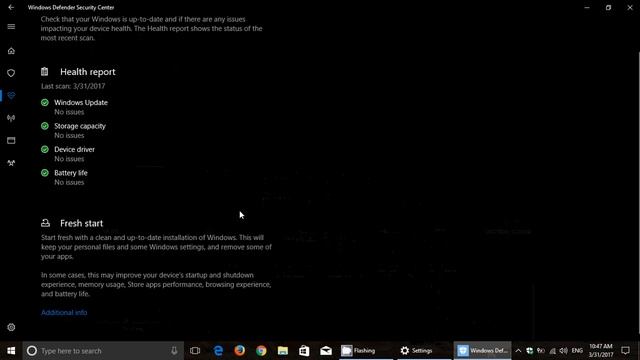Click the Device driver green check icon
Image resolution: width=640 pixels, height=360 pixels.
pyautogui.click(x=45, y=149)
